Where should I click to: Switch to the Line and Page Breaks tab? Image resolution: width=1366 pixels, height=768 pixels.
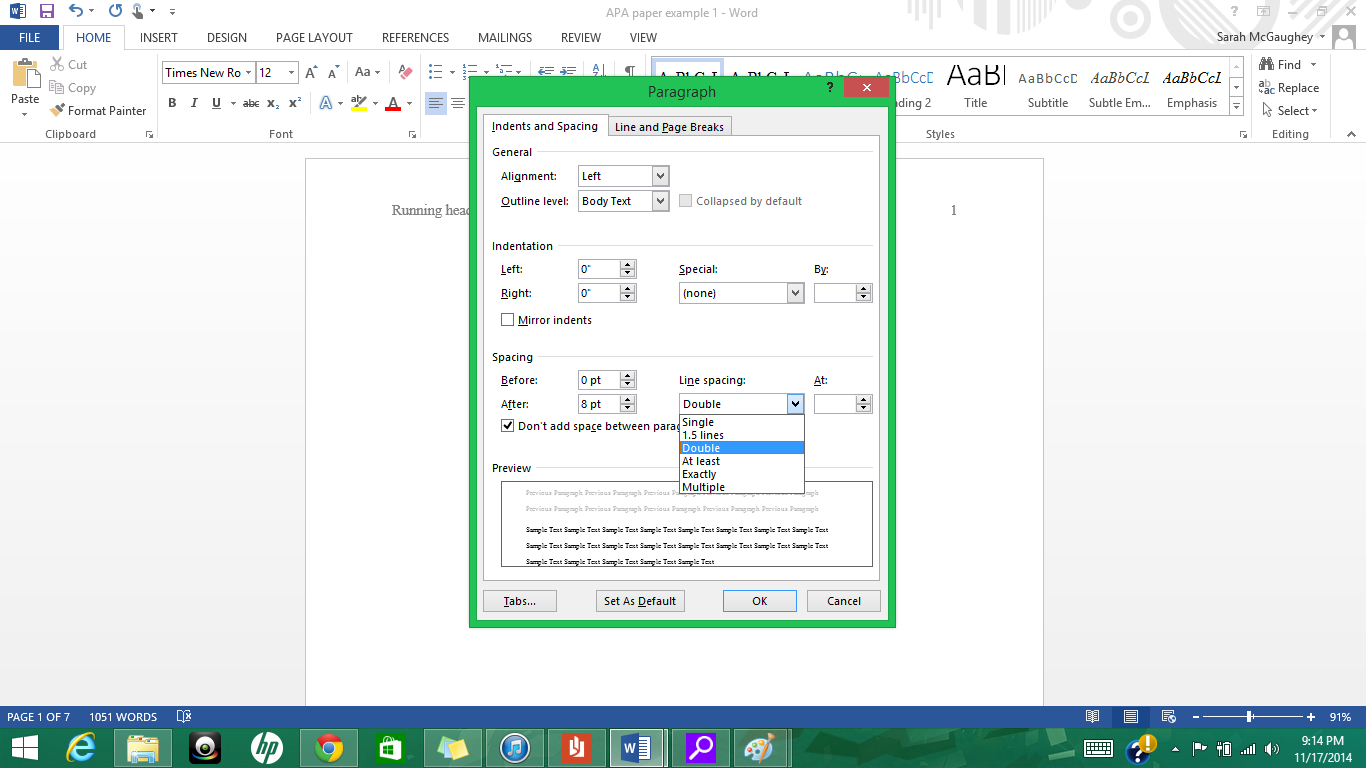pyautogui.click(x=669, y=126)
